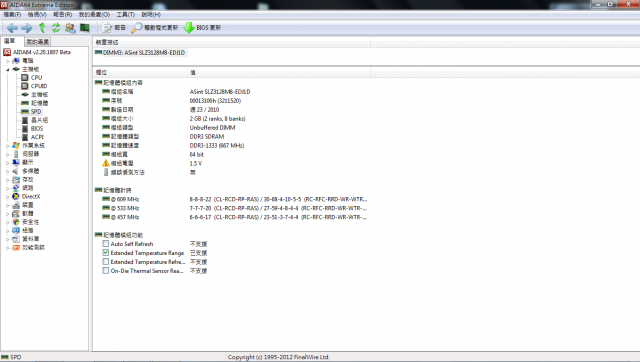Switch to the Favorites panel tab
640x362 pixels.
coord(38,42)
